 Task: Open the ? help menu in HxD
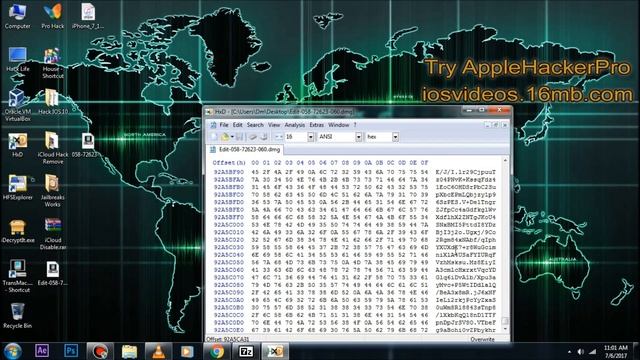(355, 125)
